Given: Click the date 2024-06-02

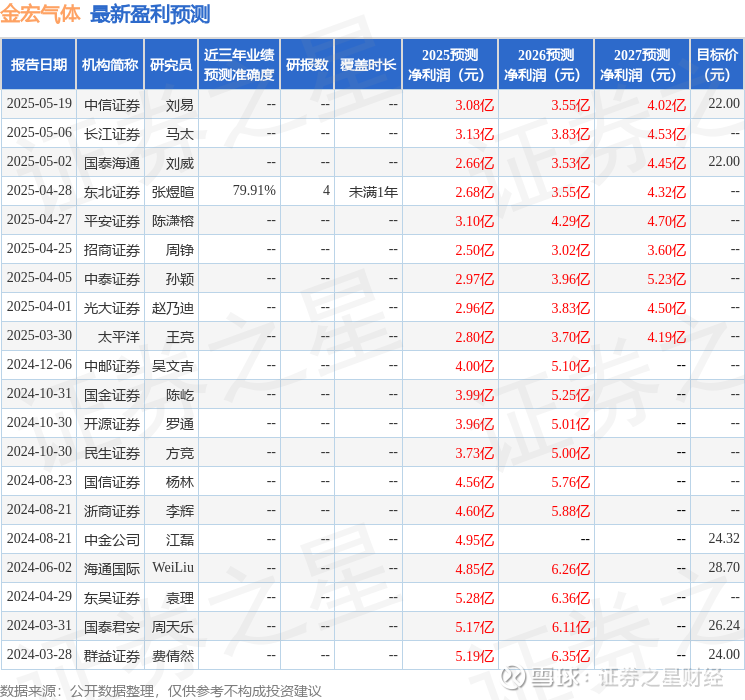Looking at the screenshot, I should pos(39,567).
